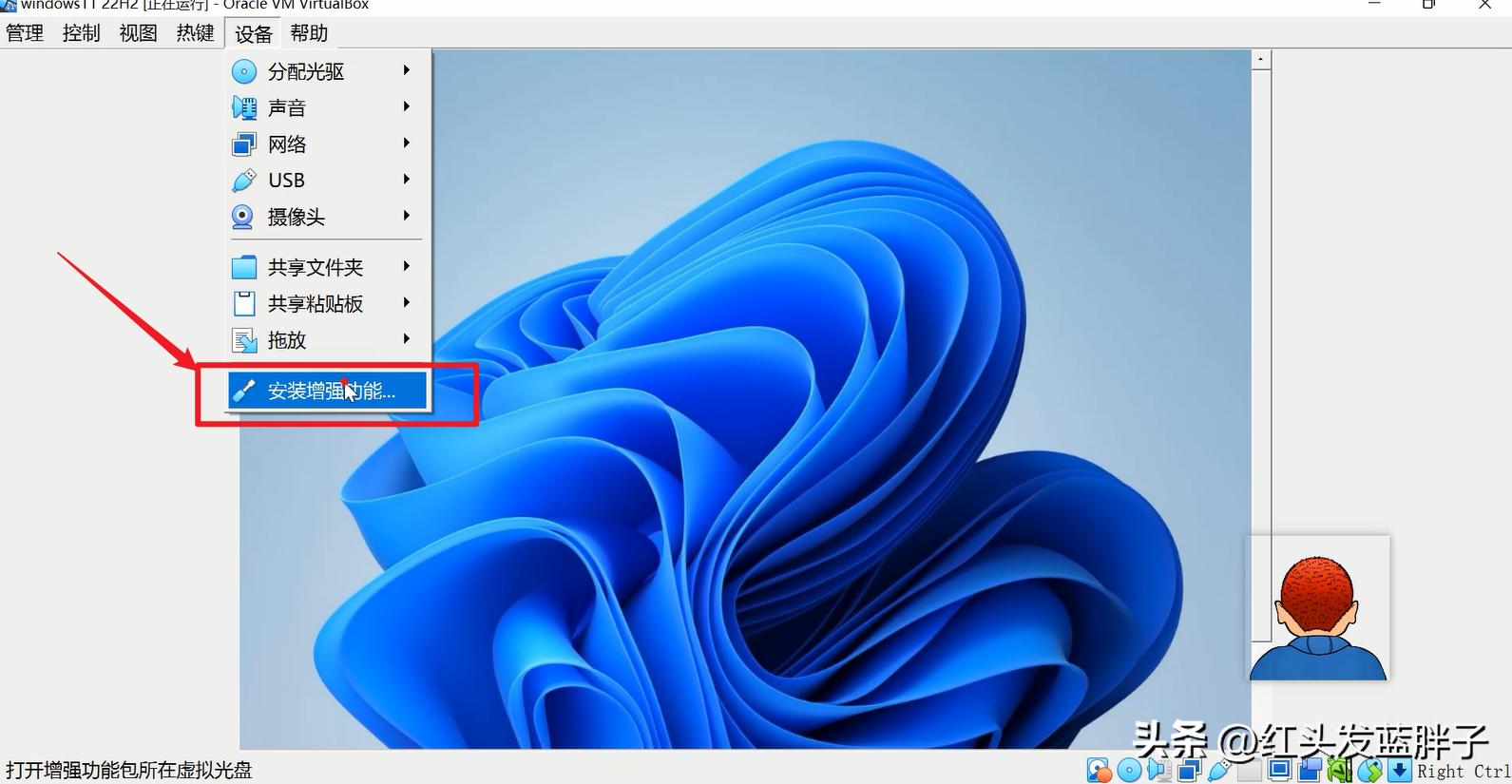Click the mouse integration status bar icon
Screen dimensions: 1512x784
coord(1369,771)
